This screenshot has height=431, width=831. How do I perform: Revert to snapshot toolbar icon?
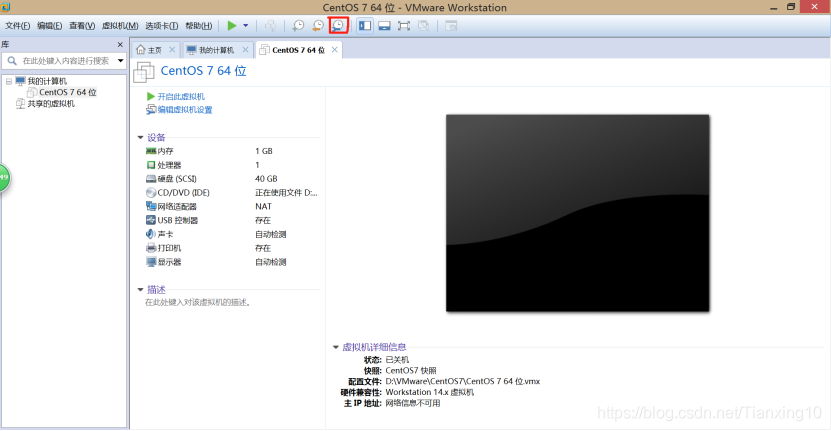pos(318,25)
